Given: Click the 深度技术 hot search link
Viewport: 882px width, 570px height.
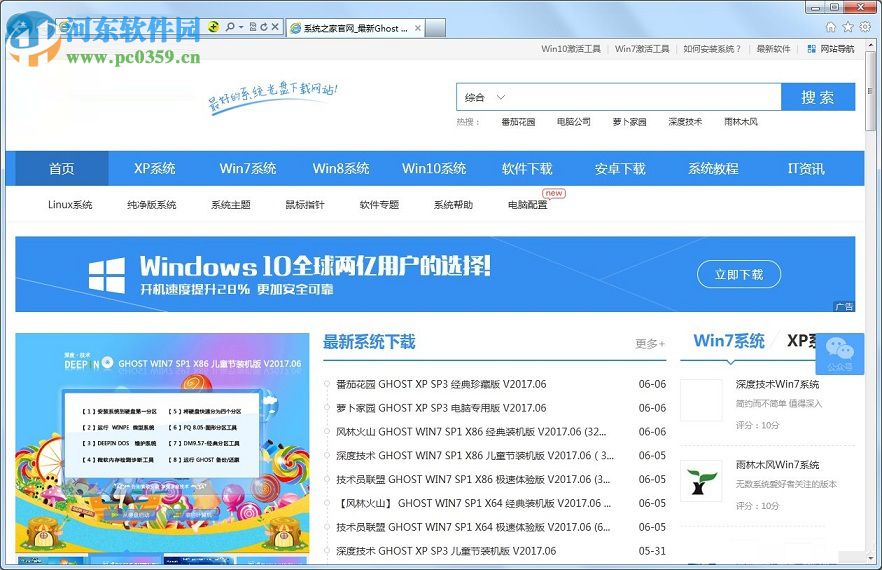Looking at the screenshot, I should 685,122.
